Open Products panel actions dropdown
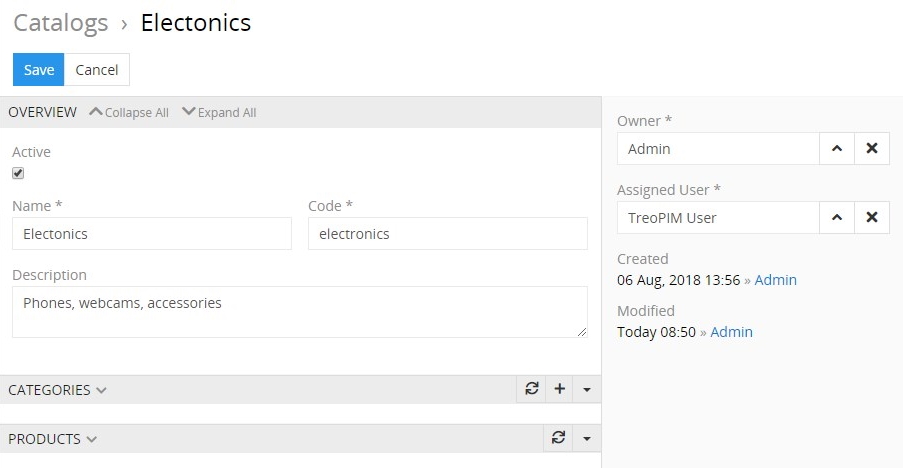903x468 pixels. click(587, 438)
